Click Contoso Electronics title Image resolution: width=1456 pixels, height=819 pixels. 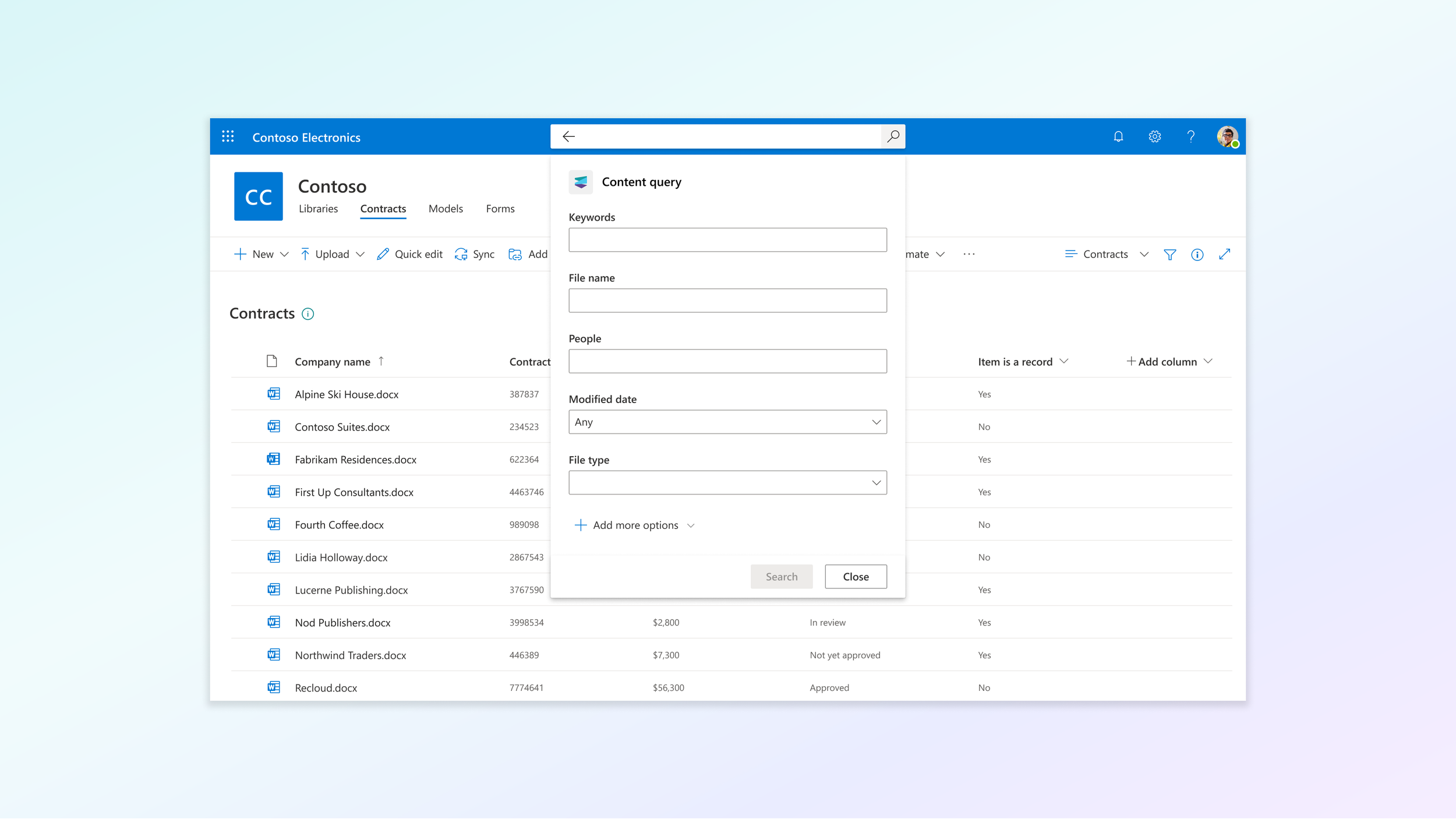(x=306, y=137)
